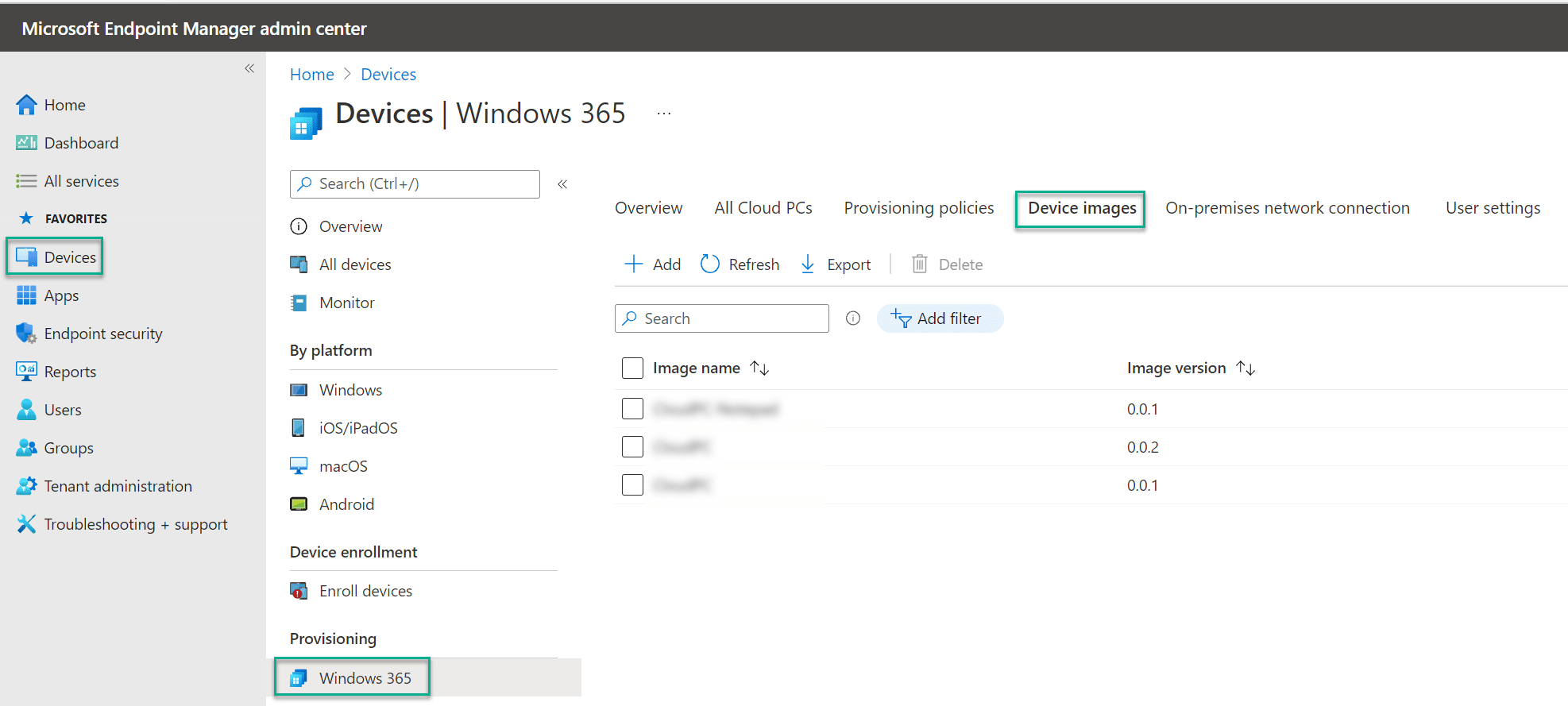The height and width of the screenshot is (706, 1568).
Task: Click the top 0.0.1 image version cell
Action: click(x=1142, y=409)
